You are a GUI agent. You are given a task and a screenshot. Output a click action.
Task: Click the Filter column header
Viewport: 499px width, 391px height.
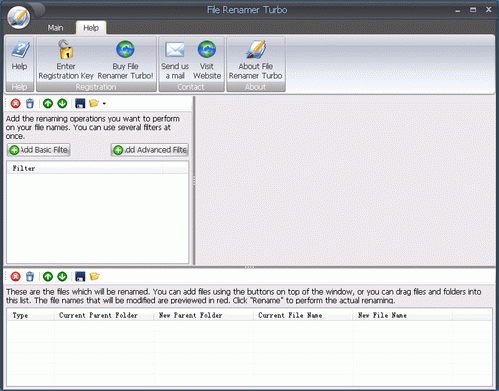tap(85, 168)
